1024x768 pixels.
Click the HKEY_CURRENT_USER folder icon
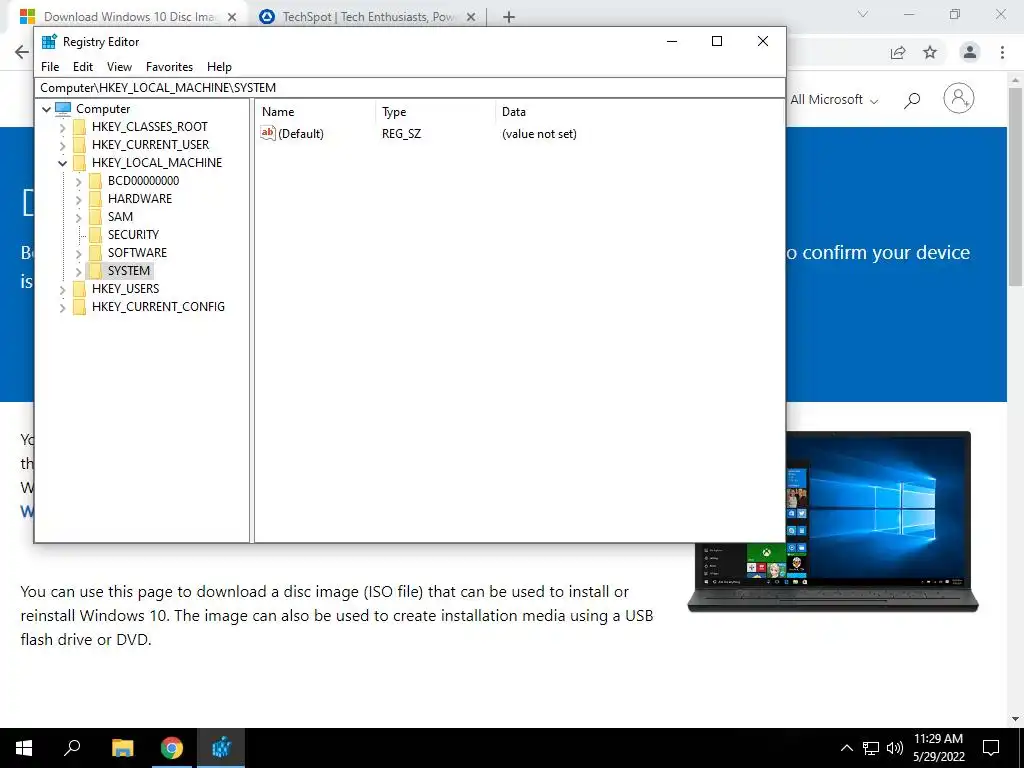[79, 144]
